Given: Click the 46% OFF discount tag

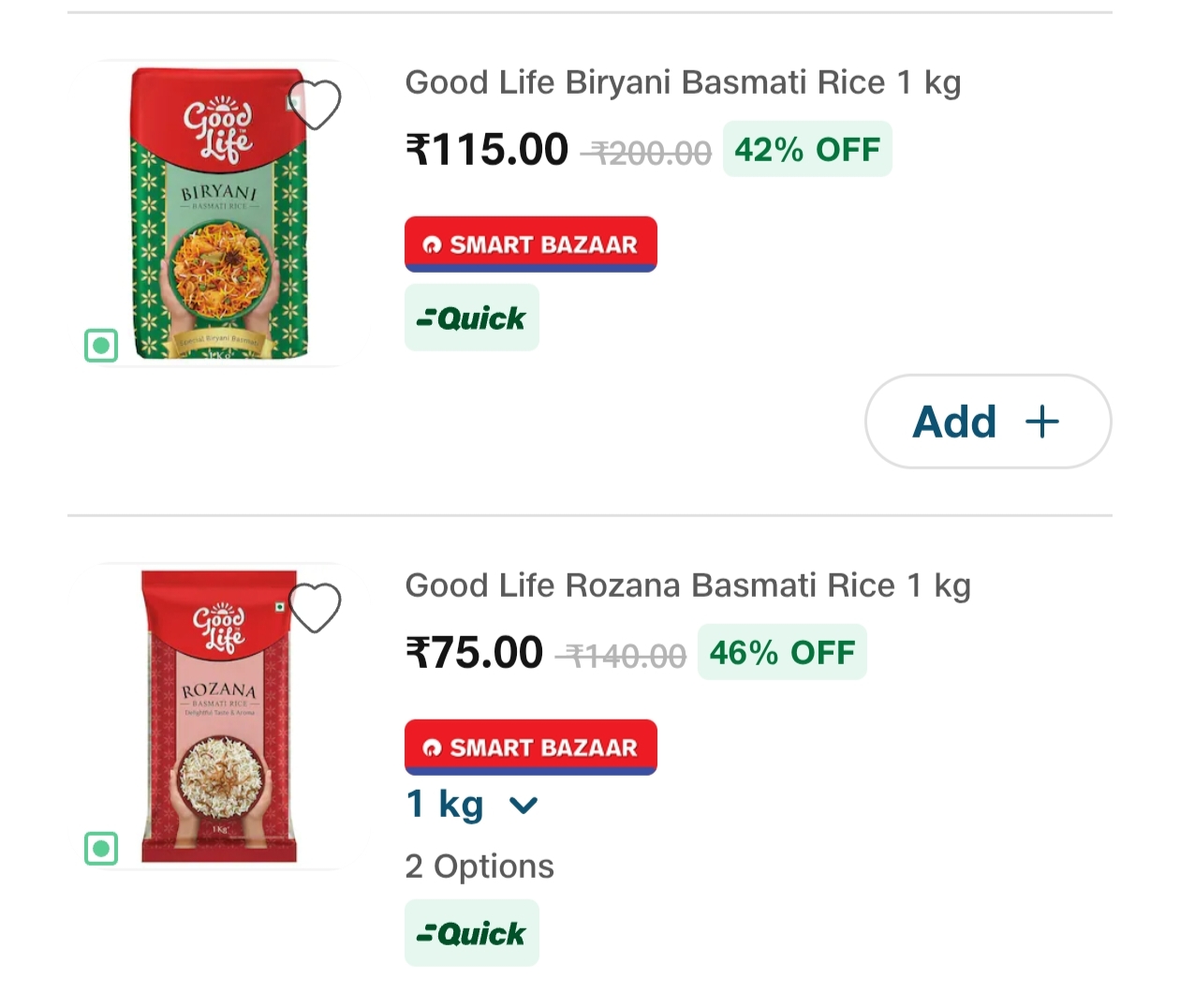Looking at the screenshot, I should (782, 652).
